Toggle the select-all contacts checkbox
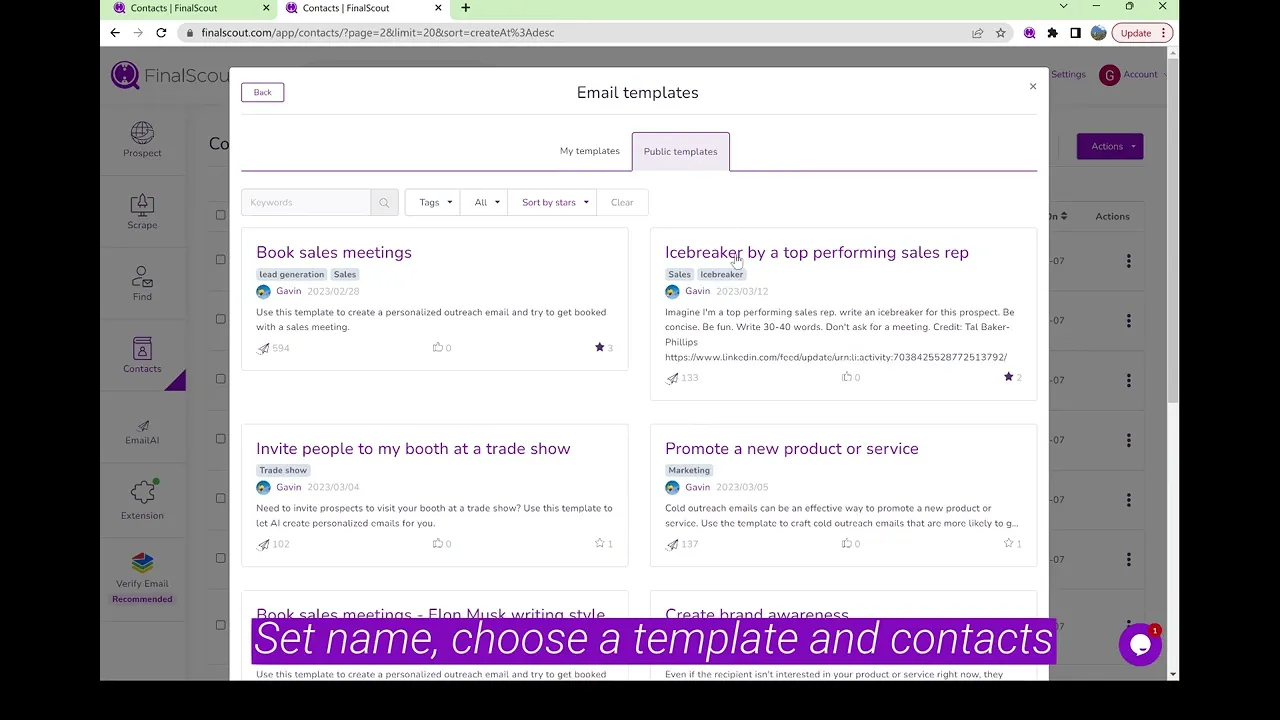This screenshot has height=720, width=1280. click(x=220, y=215)
